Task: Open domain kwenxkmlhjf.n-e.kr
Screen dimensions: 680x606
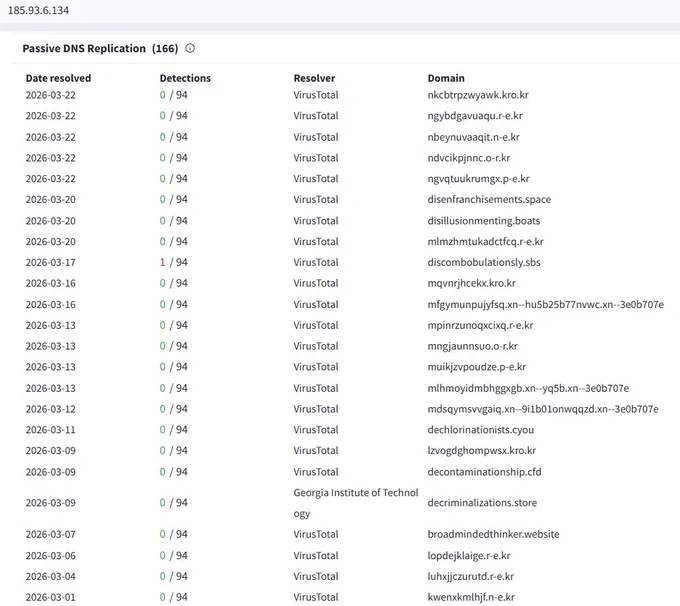Action: [x=471, y=597]
